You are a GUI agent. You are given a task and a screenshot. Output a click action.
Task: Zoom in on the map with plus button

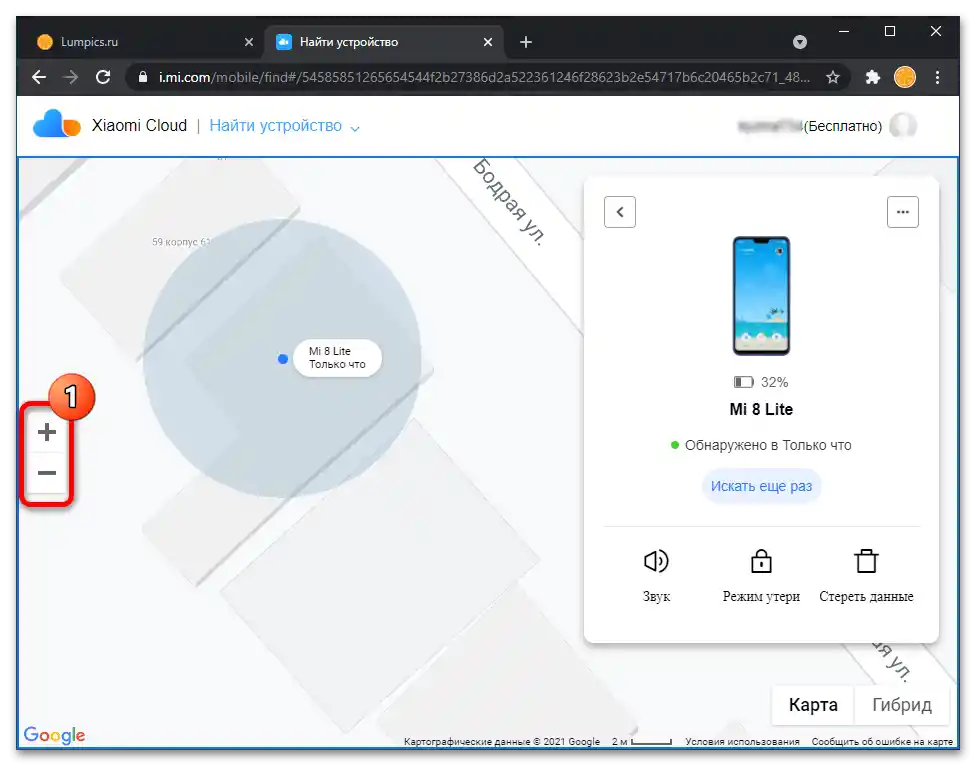point(47,432)
